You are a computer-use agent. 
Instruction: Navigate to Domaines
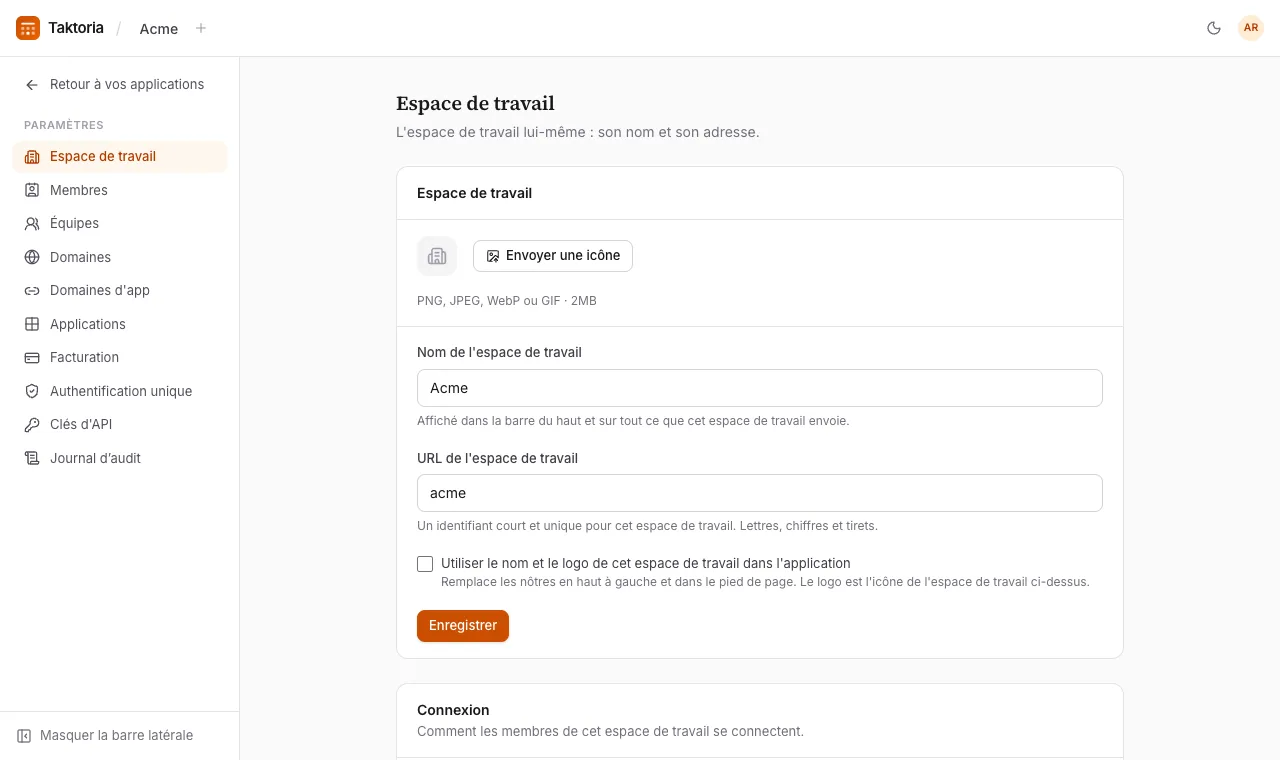tap(120, 257)
